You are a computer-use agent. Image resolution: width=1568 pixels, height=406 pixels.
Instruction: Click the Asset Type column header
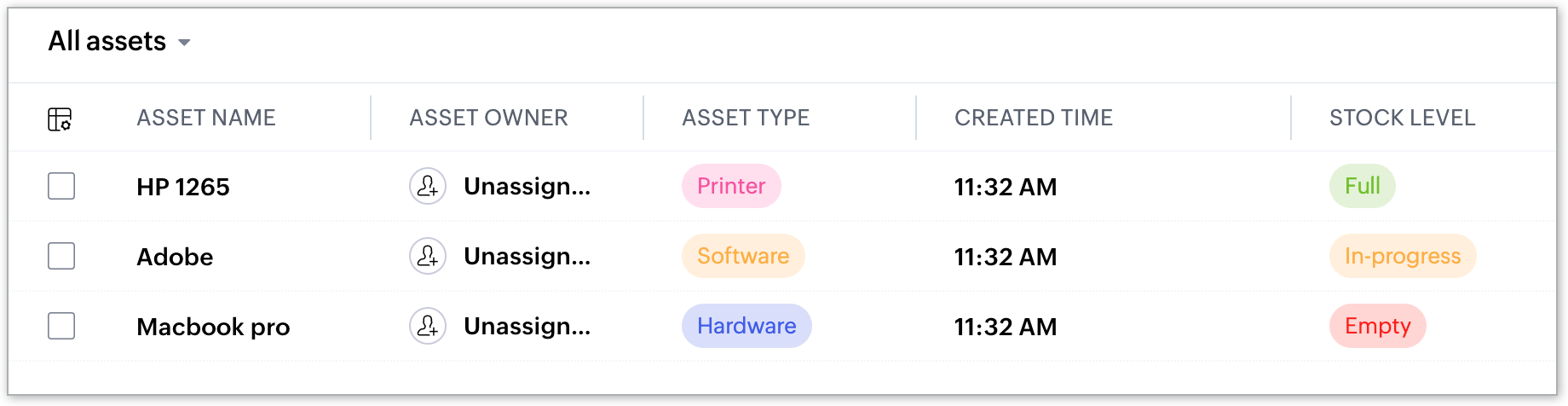746,118
